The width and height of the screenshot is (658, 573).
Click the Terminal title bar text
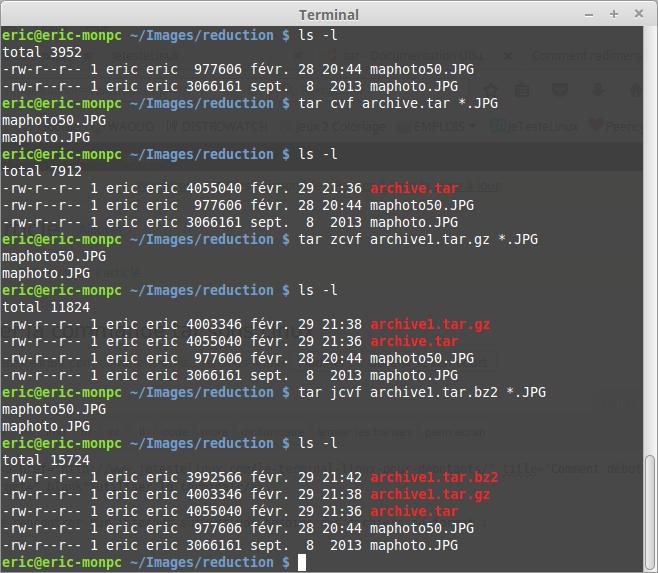328,14
